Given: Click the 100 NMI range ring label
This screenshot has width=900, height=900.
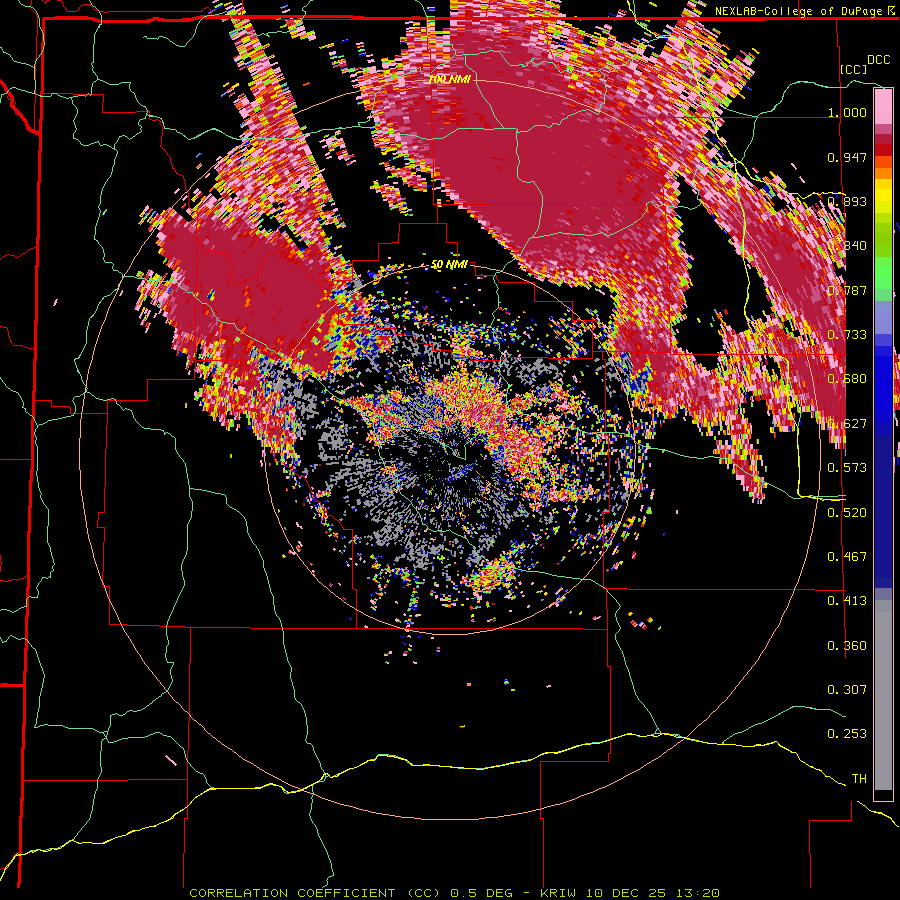Looking at the screenshot, I should point(449,79).
